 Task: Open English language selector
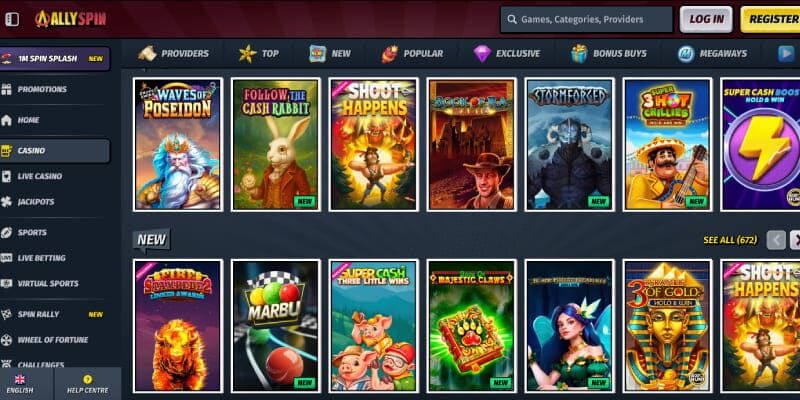click(20, 384)
